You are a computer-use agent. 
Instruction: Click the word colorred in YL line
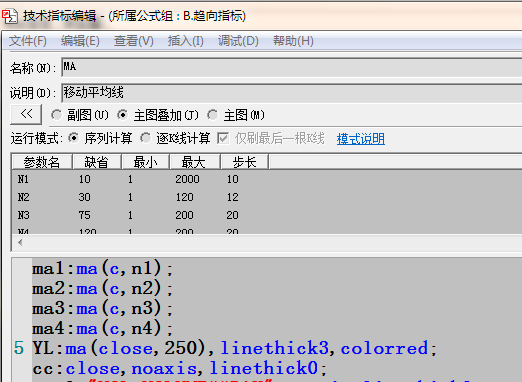[384, 348]
